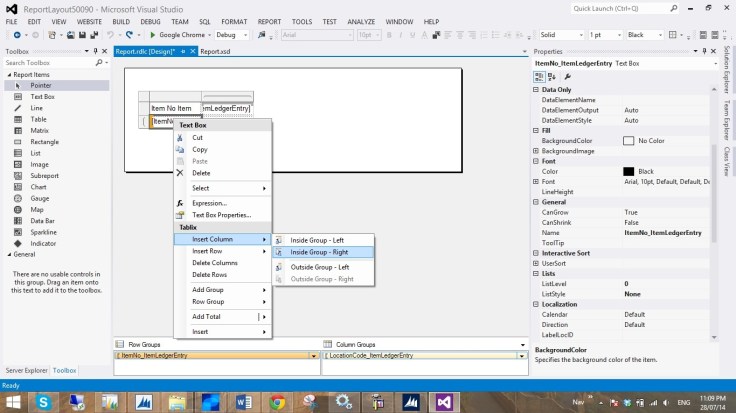The height and width of the screenshot is (413, 736).
Task: Select the Subreport toolbox item
Action: [44, 175]
